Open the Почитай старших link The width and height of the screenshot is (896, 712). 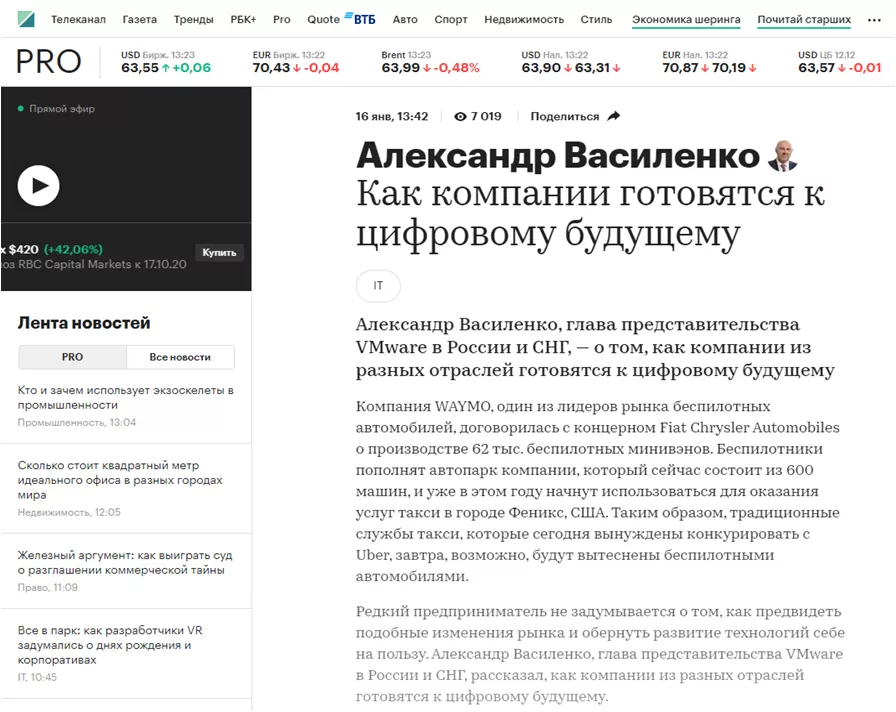(804, 20)
